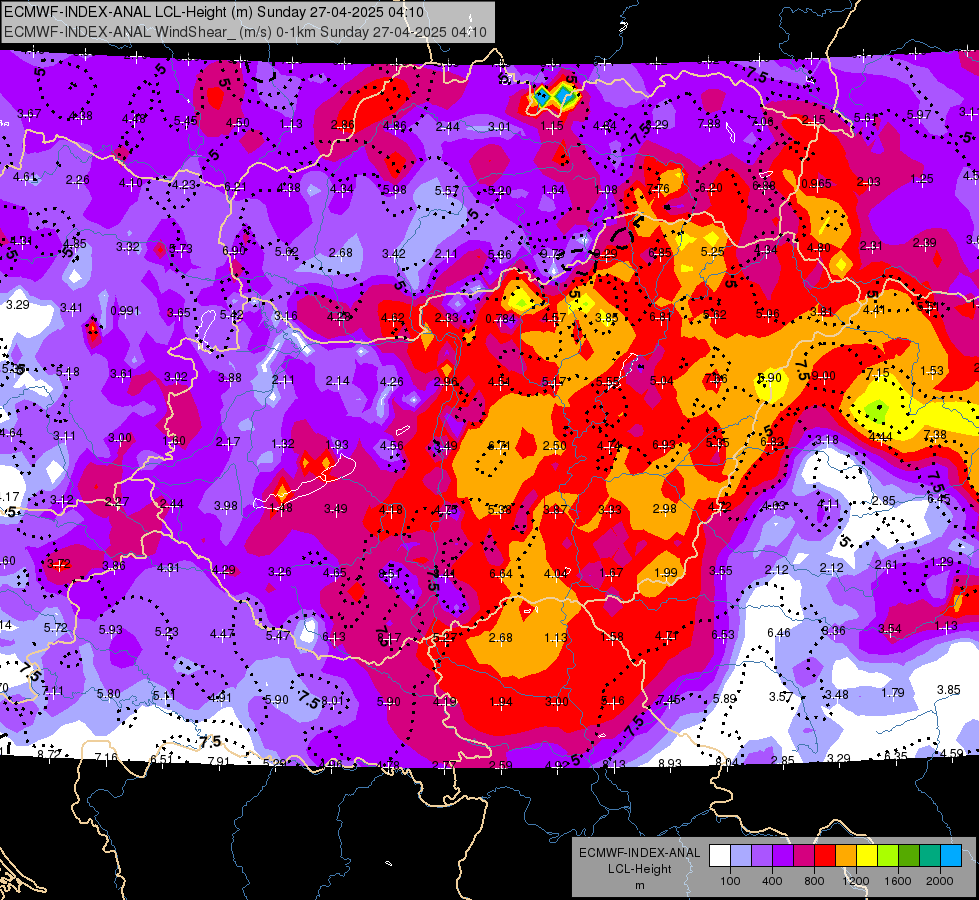The height and width of the screenshot is (900, 979).
Task: Click the wind shear value '1.58'
Action: [611, 636]
